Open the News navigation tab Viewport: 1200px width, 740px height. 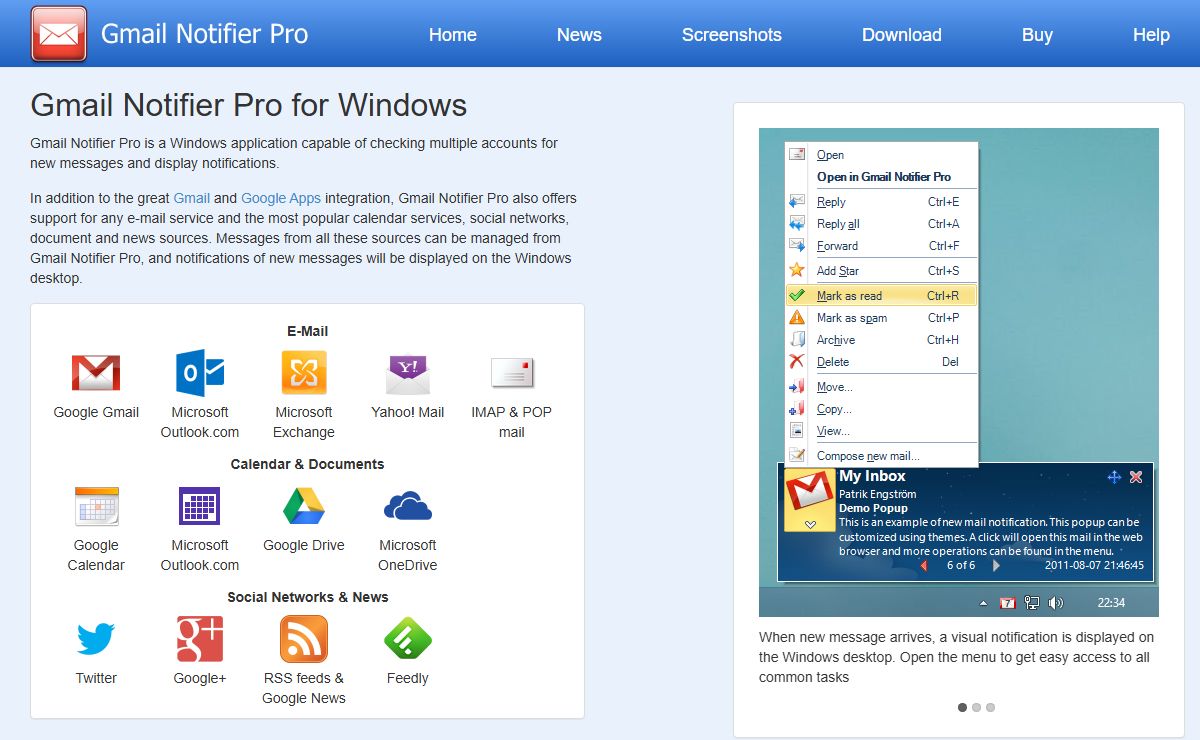pyautogui.click(x=579, y=34)
